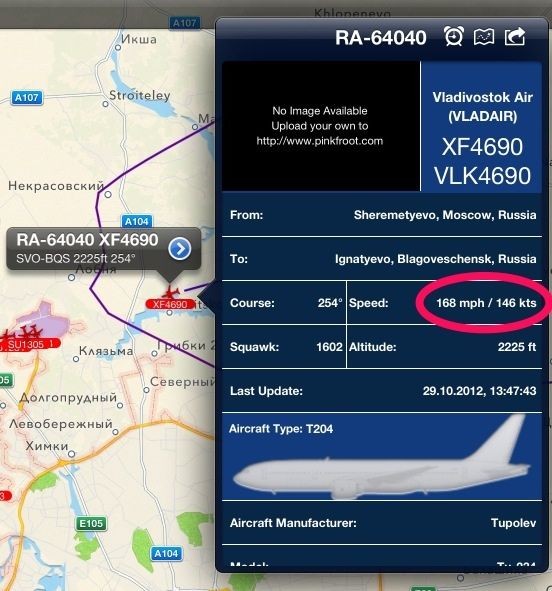The width and height of the screenshot is (552, 591).
Task: Open the map view icon in header
Action: [x=484, y=37]
